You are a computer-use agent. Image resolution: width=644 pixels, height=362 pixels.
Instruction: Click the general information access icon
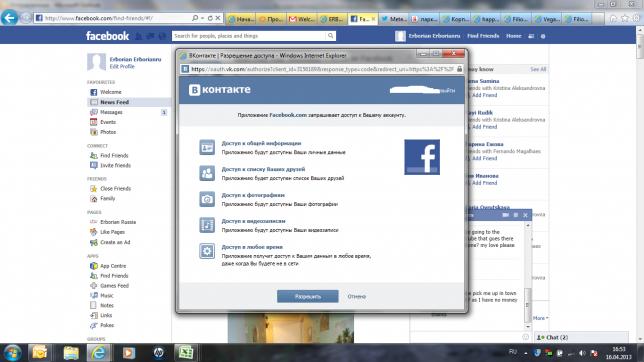click(x=207, y=147)
